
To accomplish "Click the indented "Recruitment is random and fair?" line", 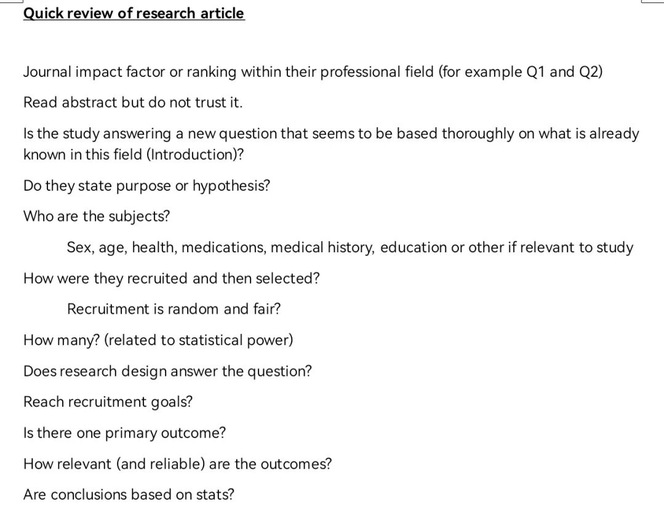I will tap(173, 309).
